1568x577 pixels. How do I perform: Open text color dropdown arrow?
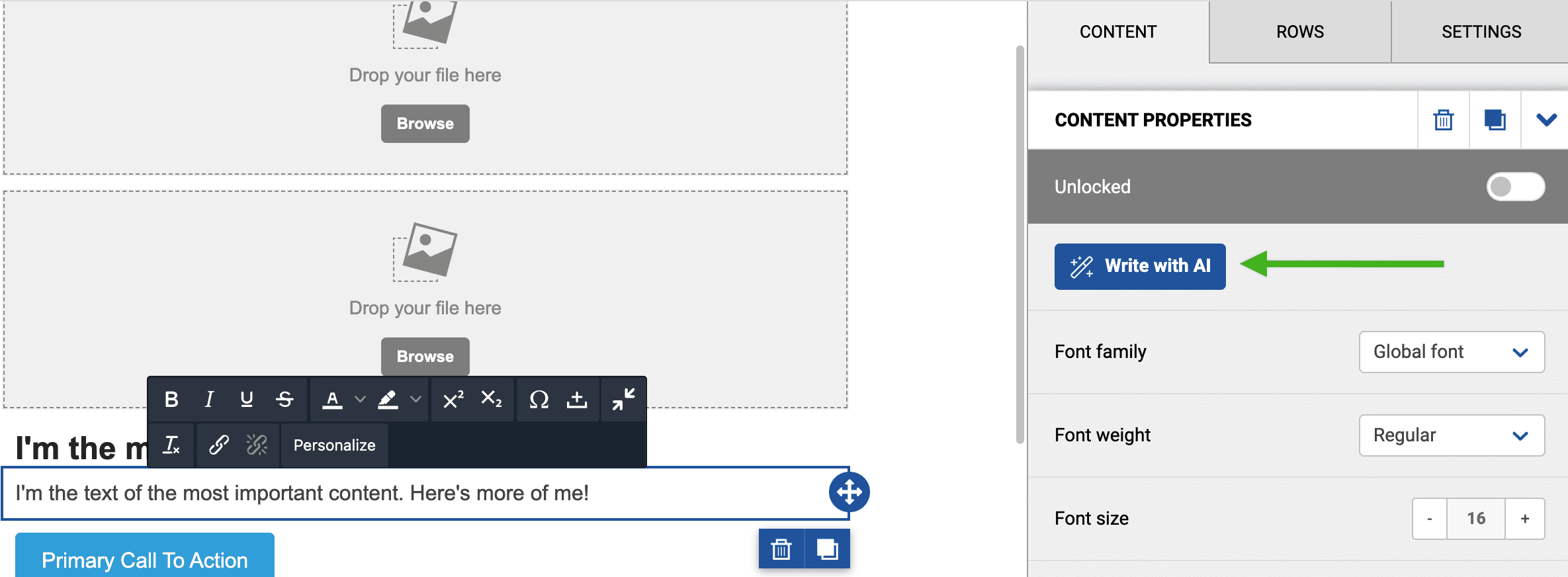tap(360, 399)
